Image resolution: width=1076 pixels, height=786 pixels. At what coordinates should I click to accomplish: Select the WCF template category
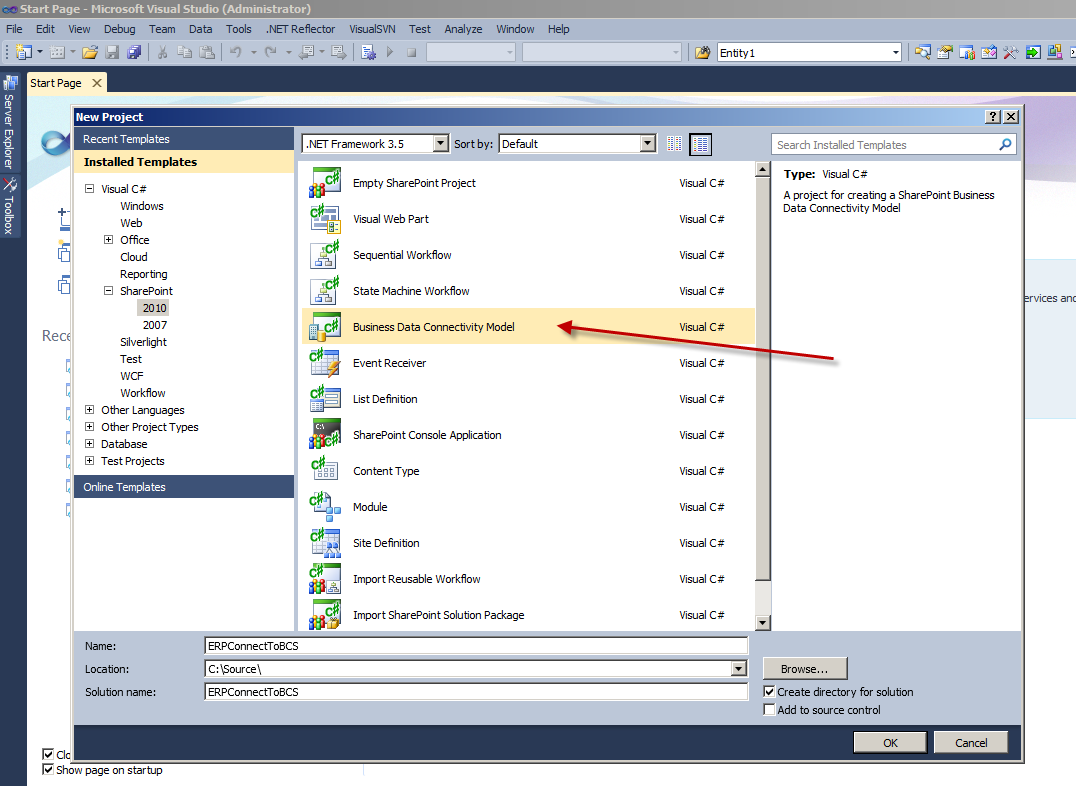132,376
